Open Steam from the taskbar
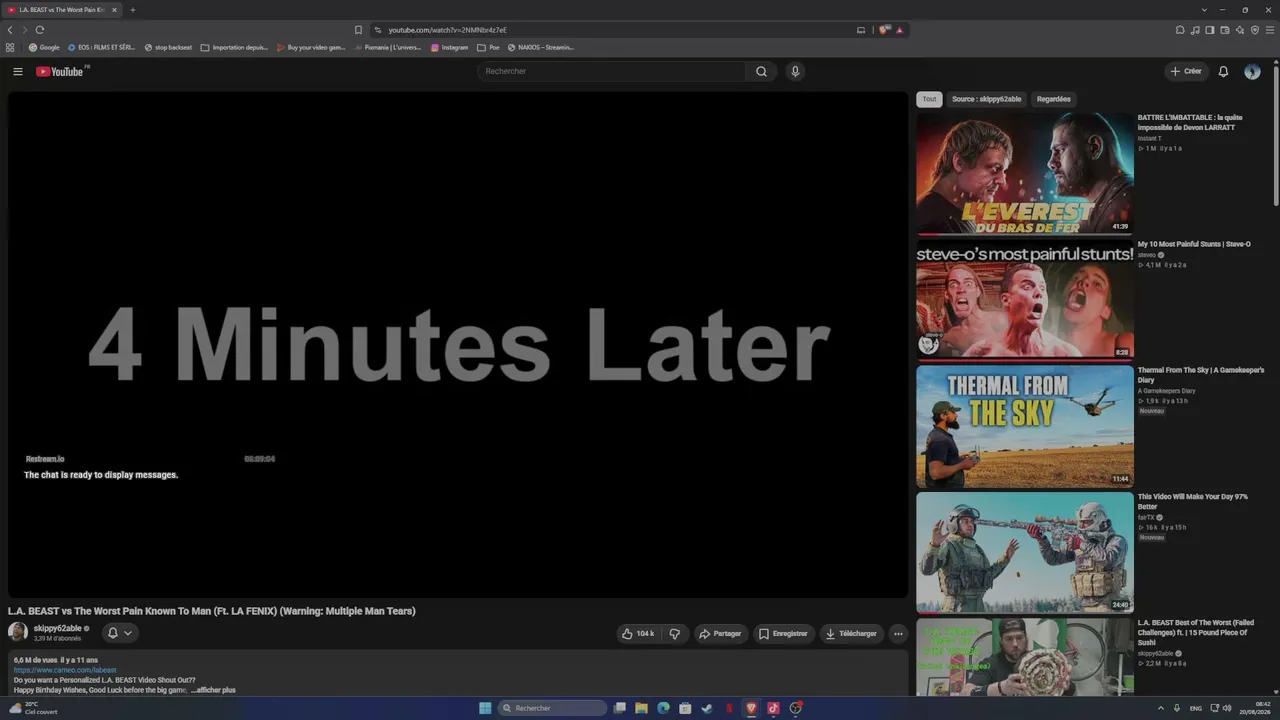 click(707, 708)
